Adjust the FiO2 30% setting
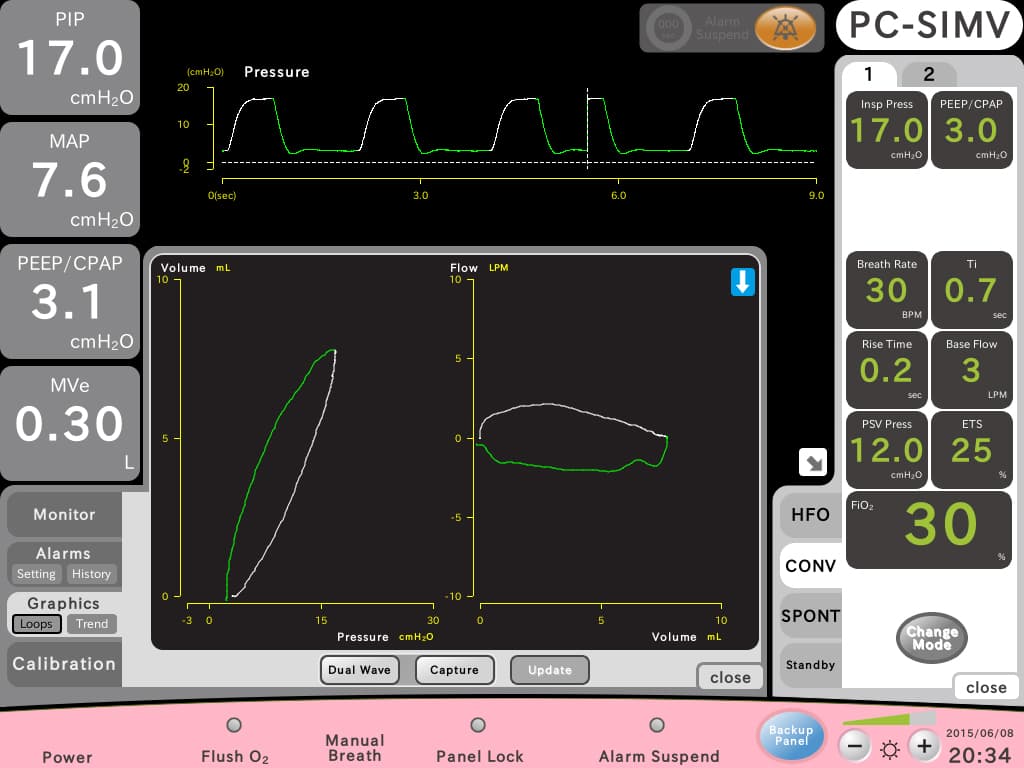The image size is (1024, 768). click(929, 530)
